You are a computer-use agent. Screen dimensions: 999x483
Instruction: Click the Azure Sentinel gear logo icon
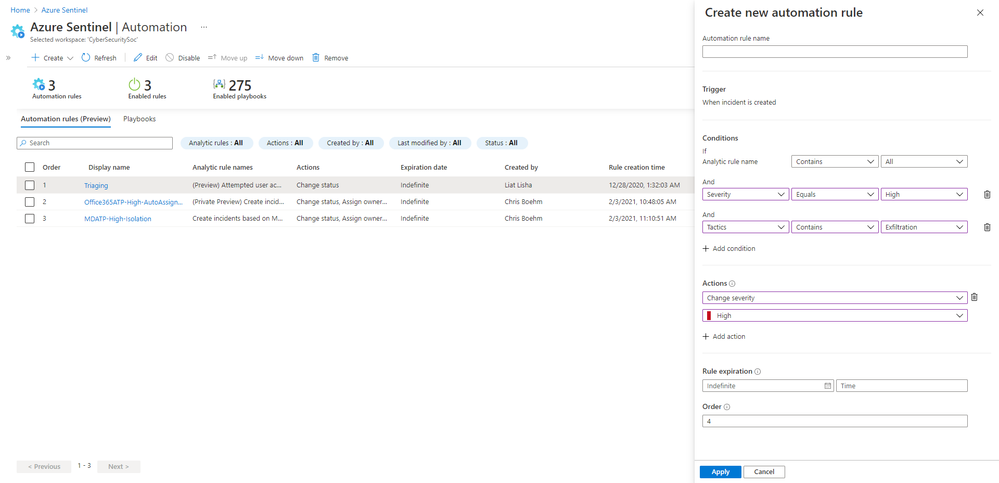click(x=18, y=31)
